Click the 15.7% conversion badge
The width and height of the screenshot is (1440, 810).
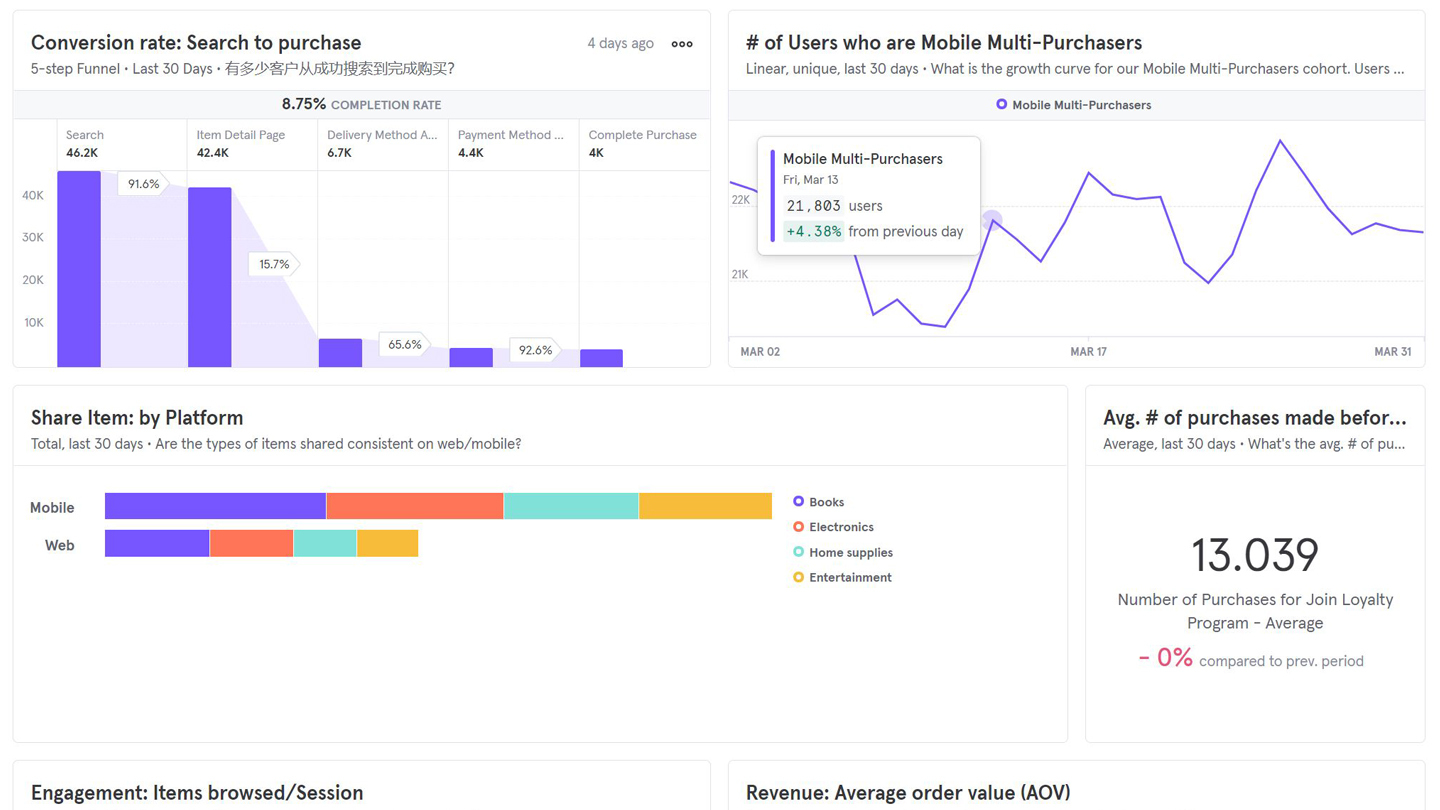pyautogui.click(x=273, y=264)
